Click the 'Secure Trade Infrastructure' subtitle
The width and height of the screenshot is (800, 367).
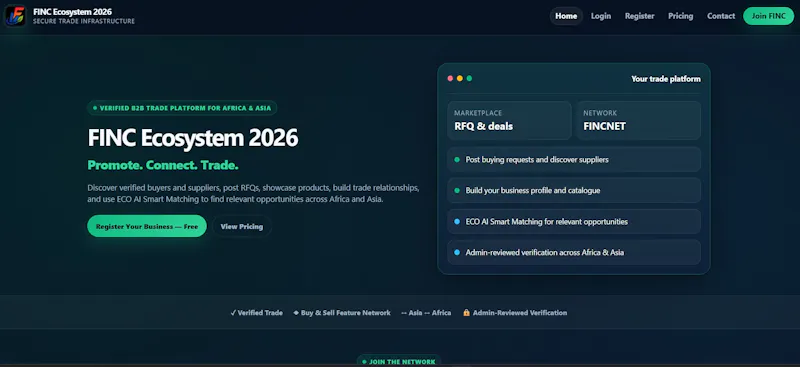84,21
